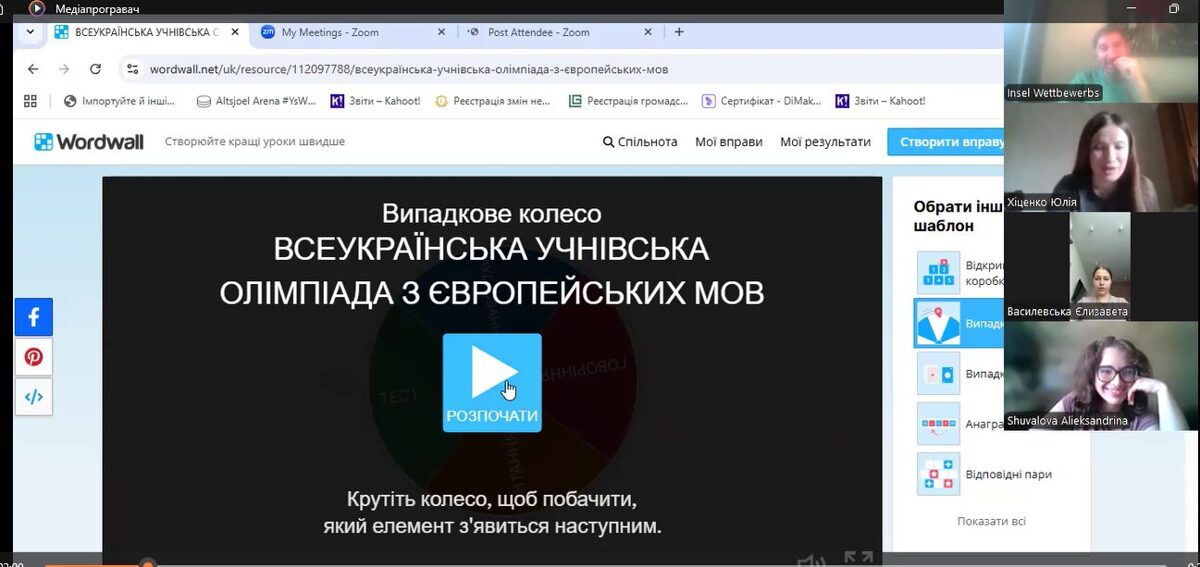Viewport: 1200px width, 567px height.
Task: Share the activity on Facebook
Action: 33,317
